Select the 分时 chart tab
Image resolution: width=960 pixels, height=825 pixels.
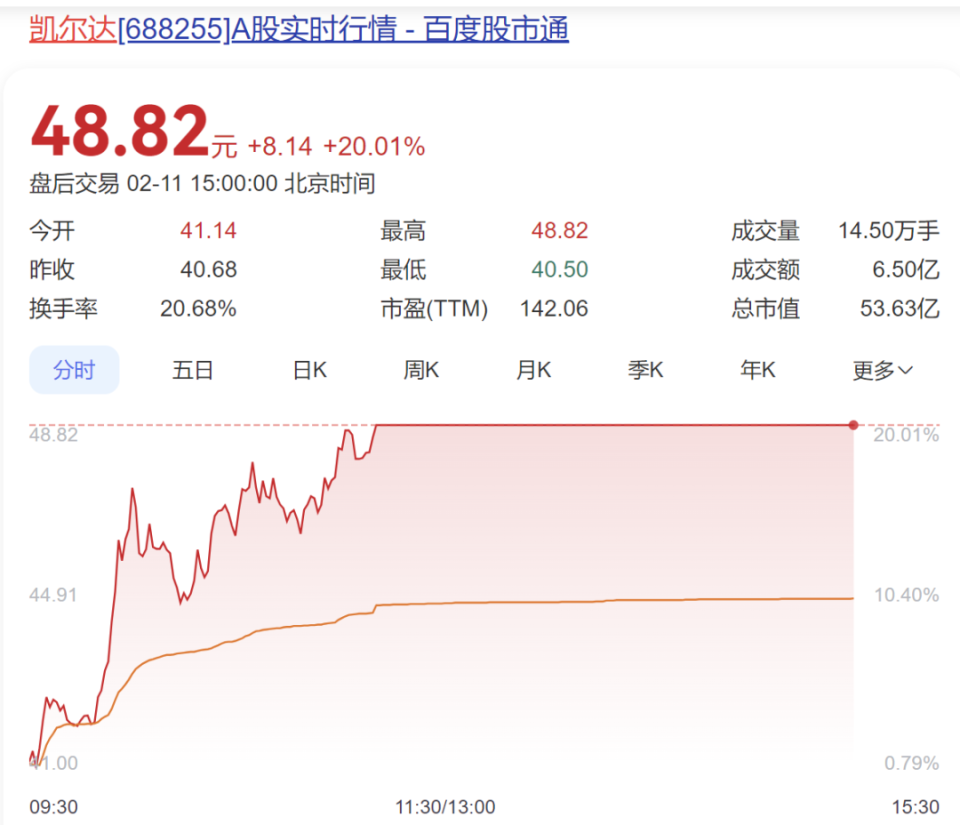click(x=74, y=370)
